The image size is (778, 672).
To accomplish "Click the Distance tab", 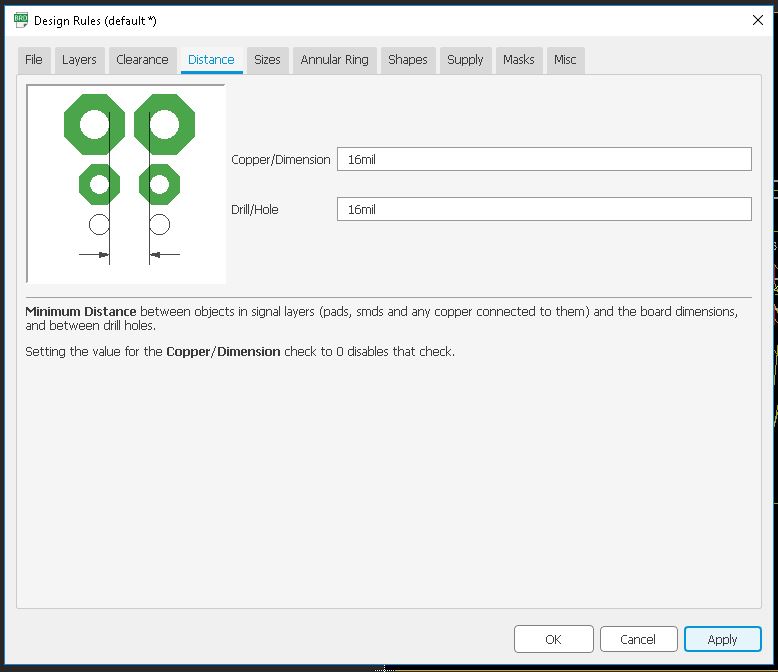I will pos(211,60).
